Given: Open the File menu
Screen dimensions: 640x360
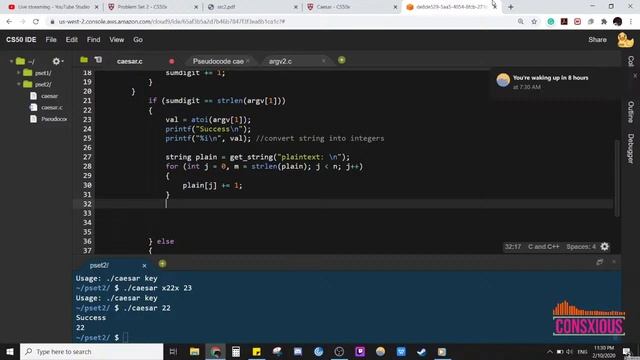Looking at the screenshot, I should [x=51, y=40].
